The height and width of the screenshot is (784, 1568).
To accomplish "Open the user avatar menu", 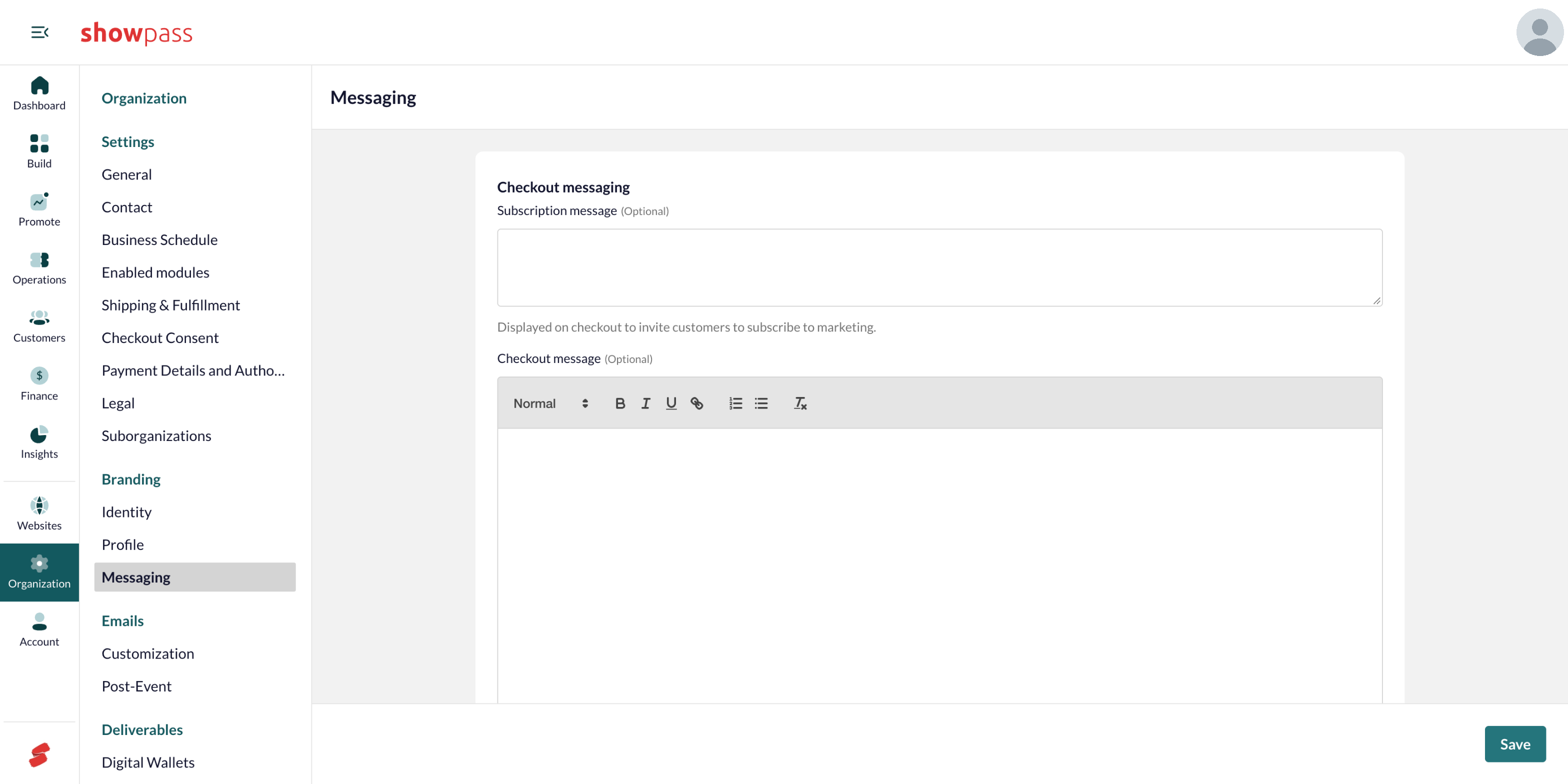I will click(x=1539, y=32).
